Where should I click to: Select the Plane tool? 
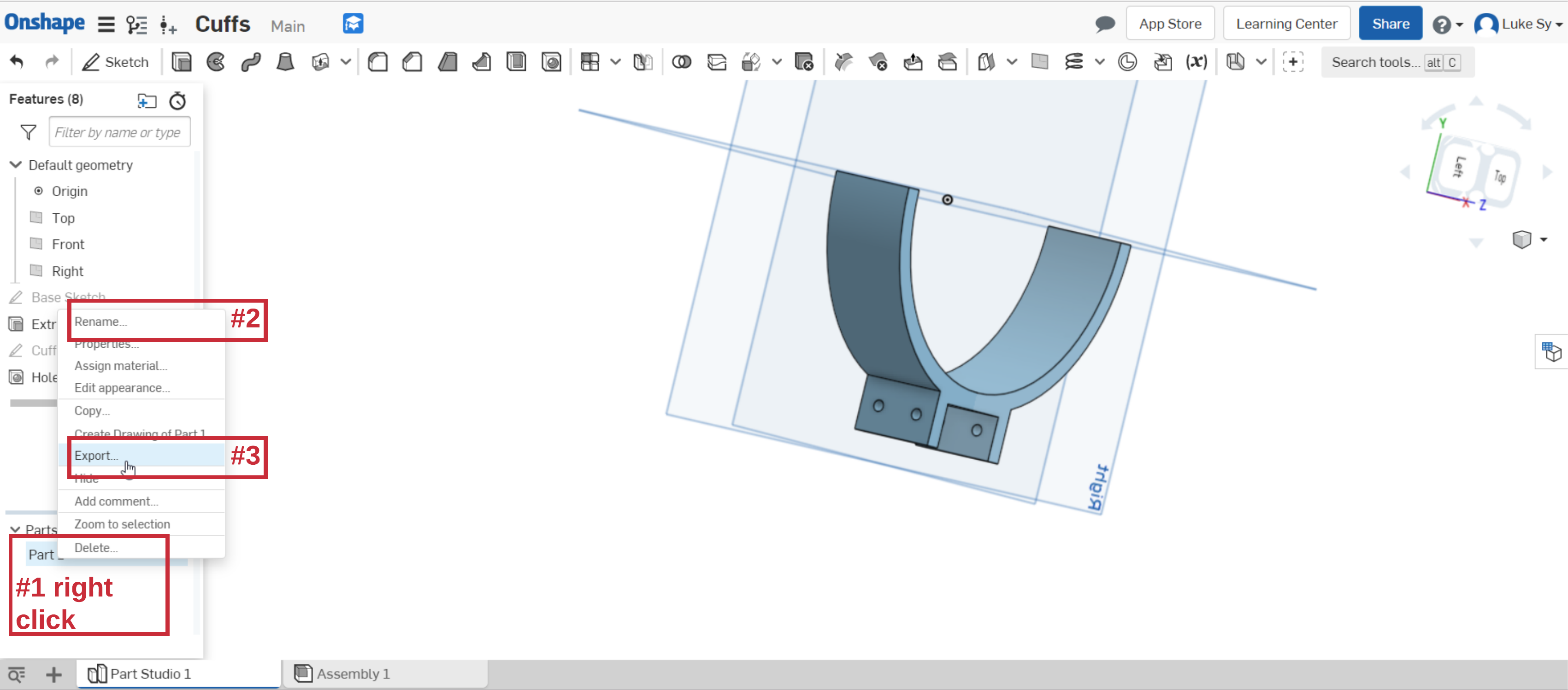click(x=1040, y=62)
